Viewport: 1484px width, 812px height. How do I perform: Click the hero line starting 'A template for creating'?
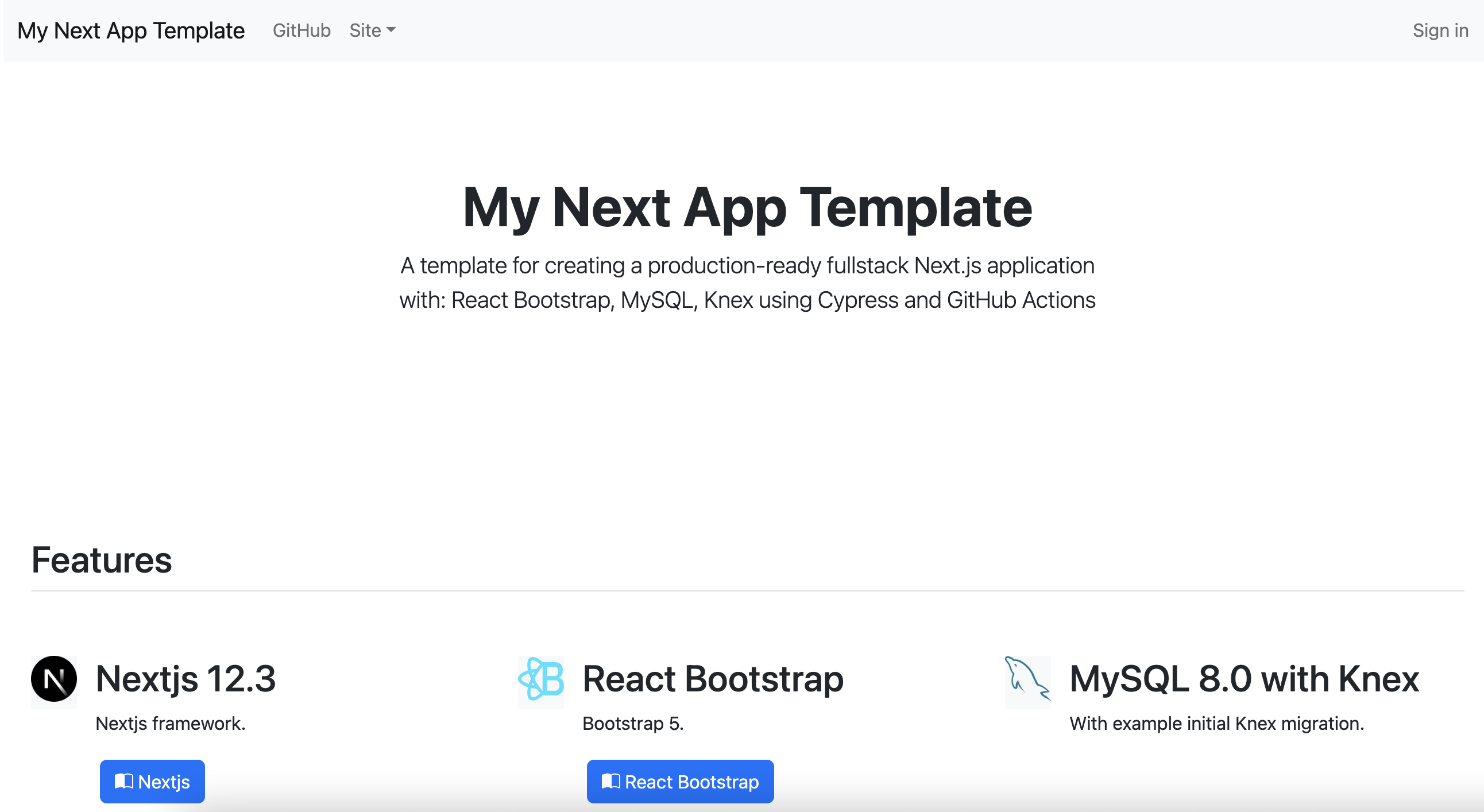pyautogui.click(x=747, y=266)
